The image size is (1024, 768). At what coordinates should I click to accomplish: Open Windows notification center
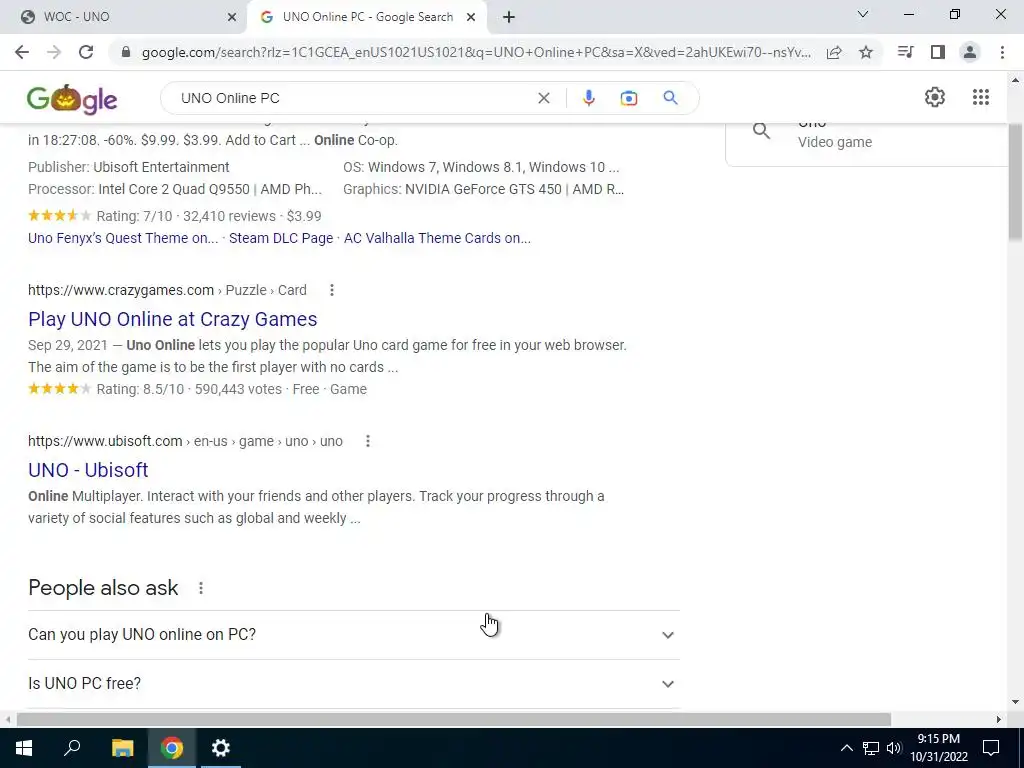click(x=991, y=748)
